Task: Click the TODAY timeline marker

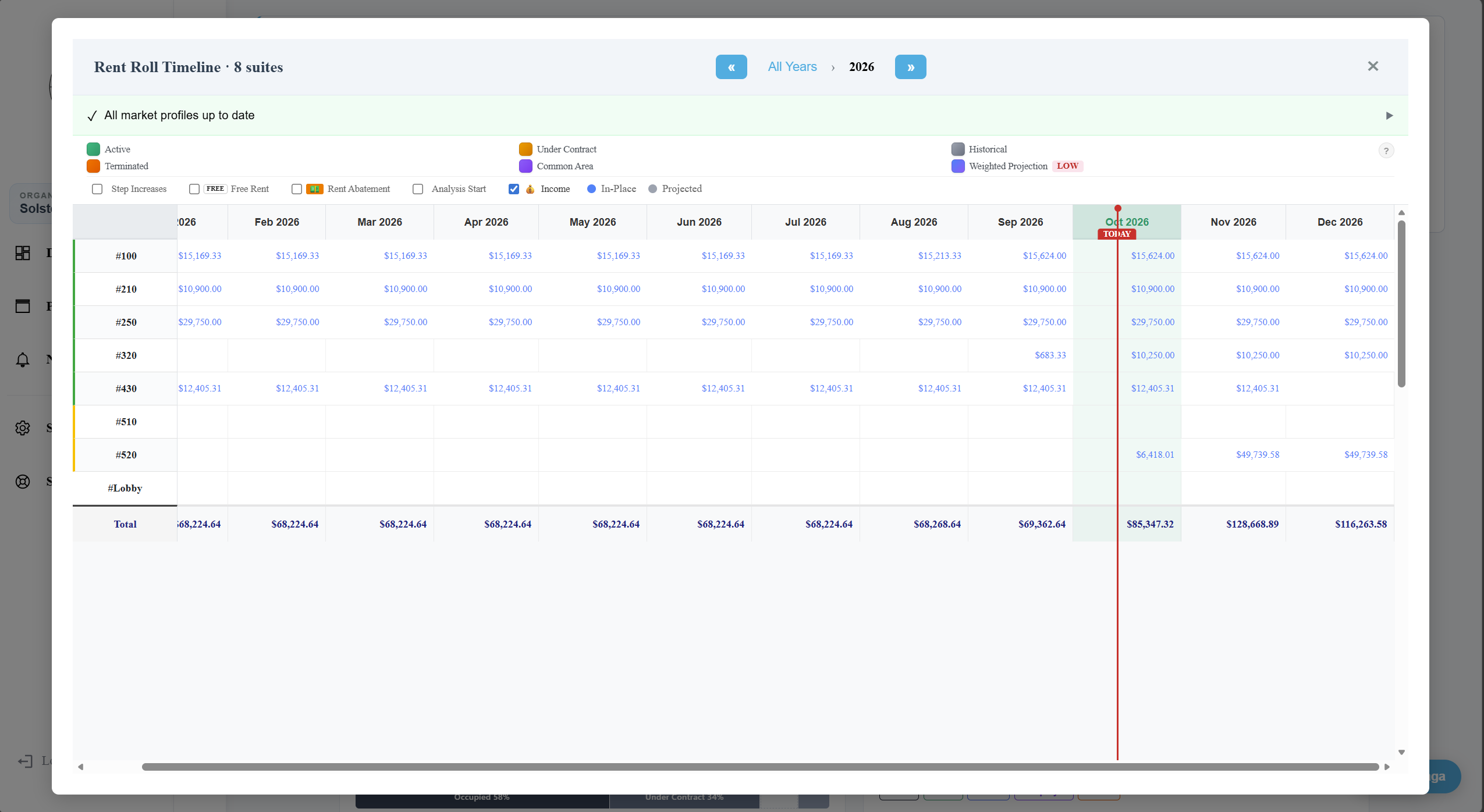Action: click(1117, 234)
